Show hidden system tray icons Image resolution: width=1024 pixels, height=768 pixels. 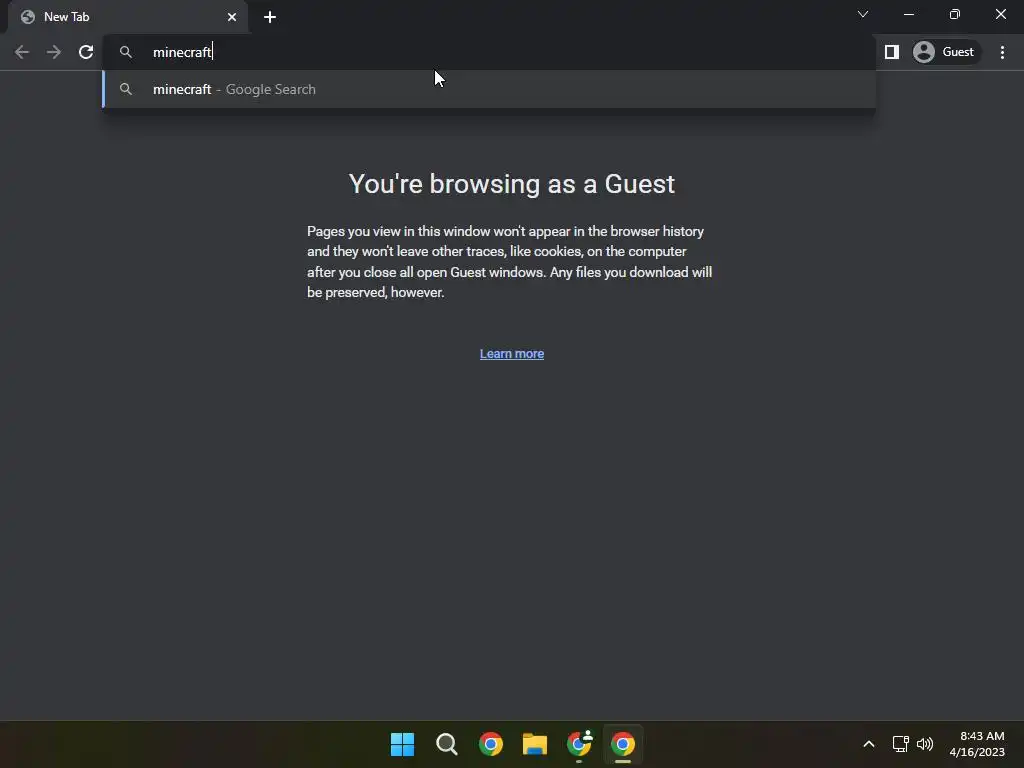[x=869, y=744]
